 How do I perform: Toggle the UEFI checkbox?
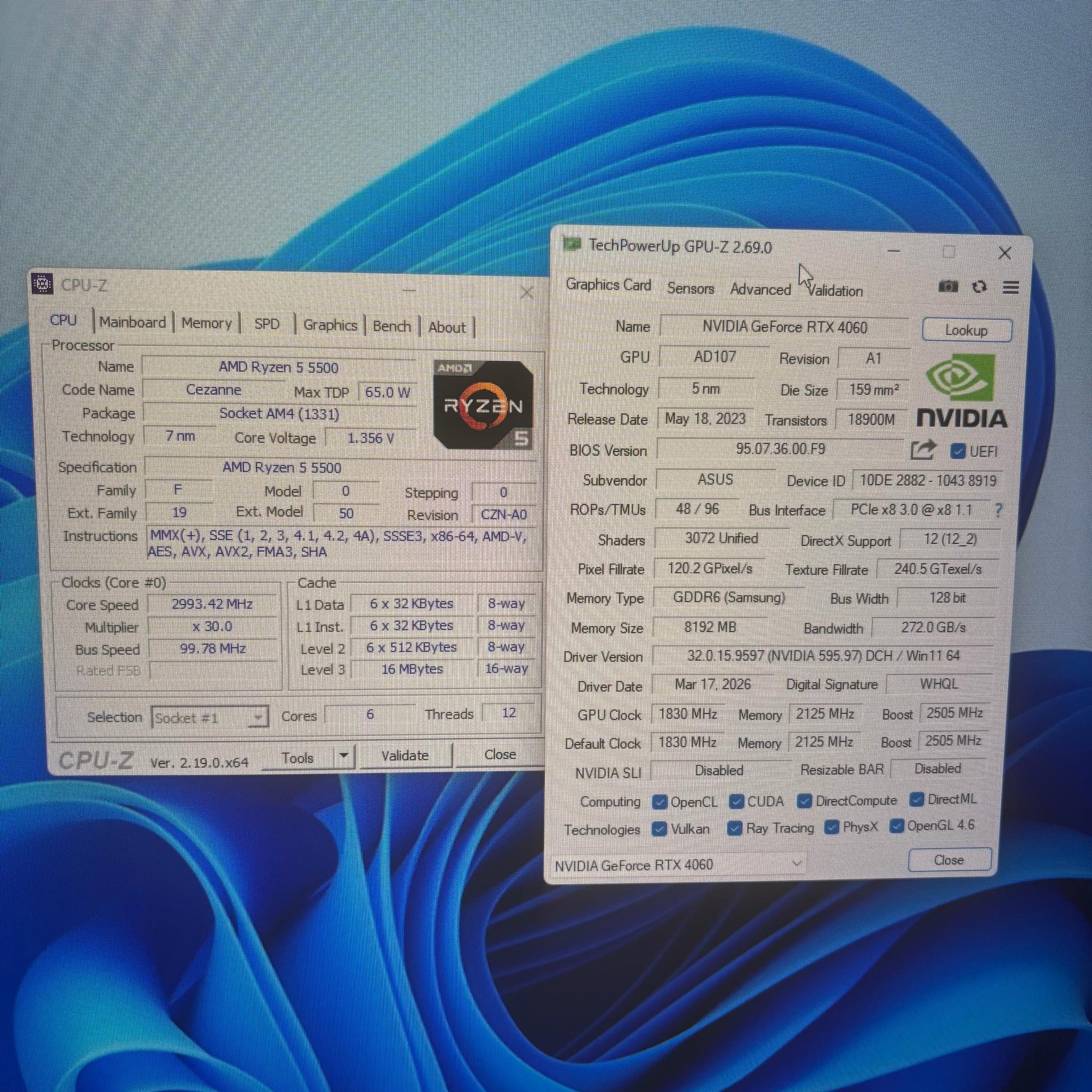[x=958, y=451]
